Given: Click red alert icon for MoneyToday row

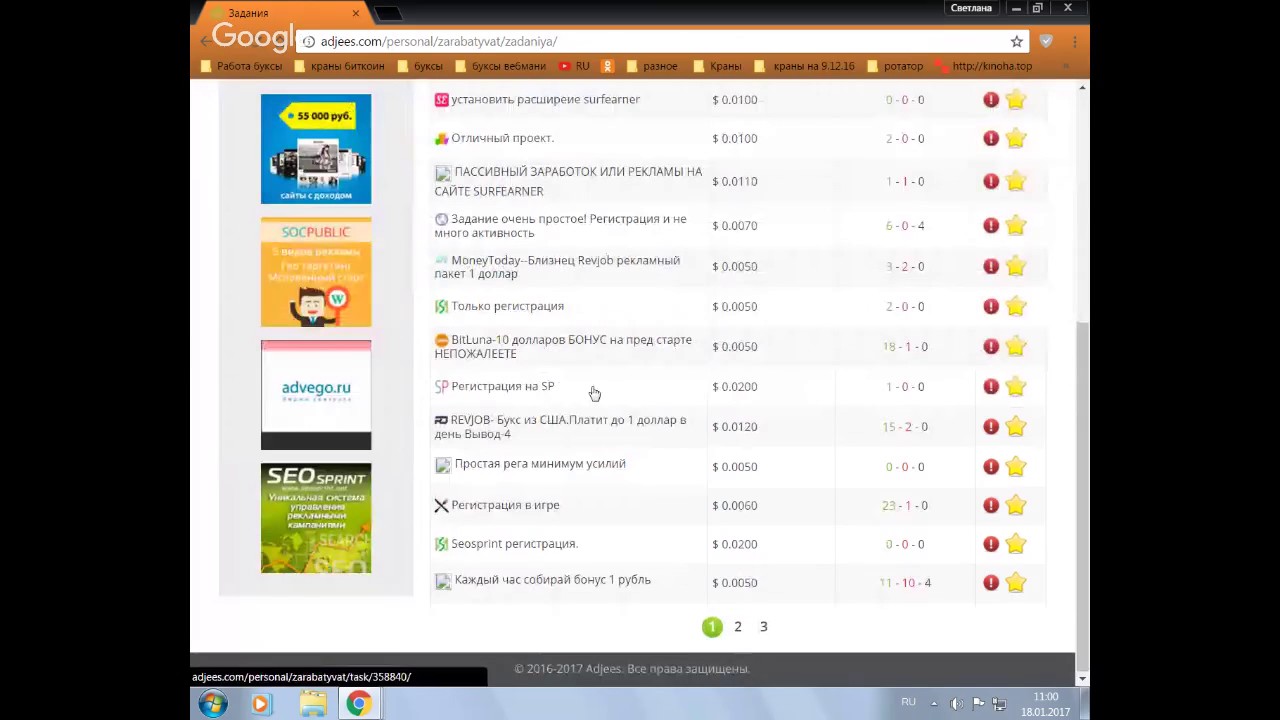Looking at the screenshot, I should pos(991,266).
